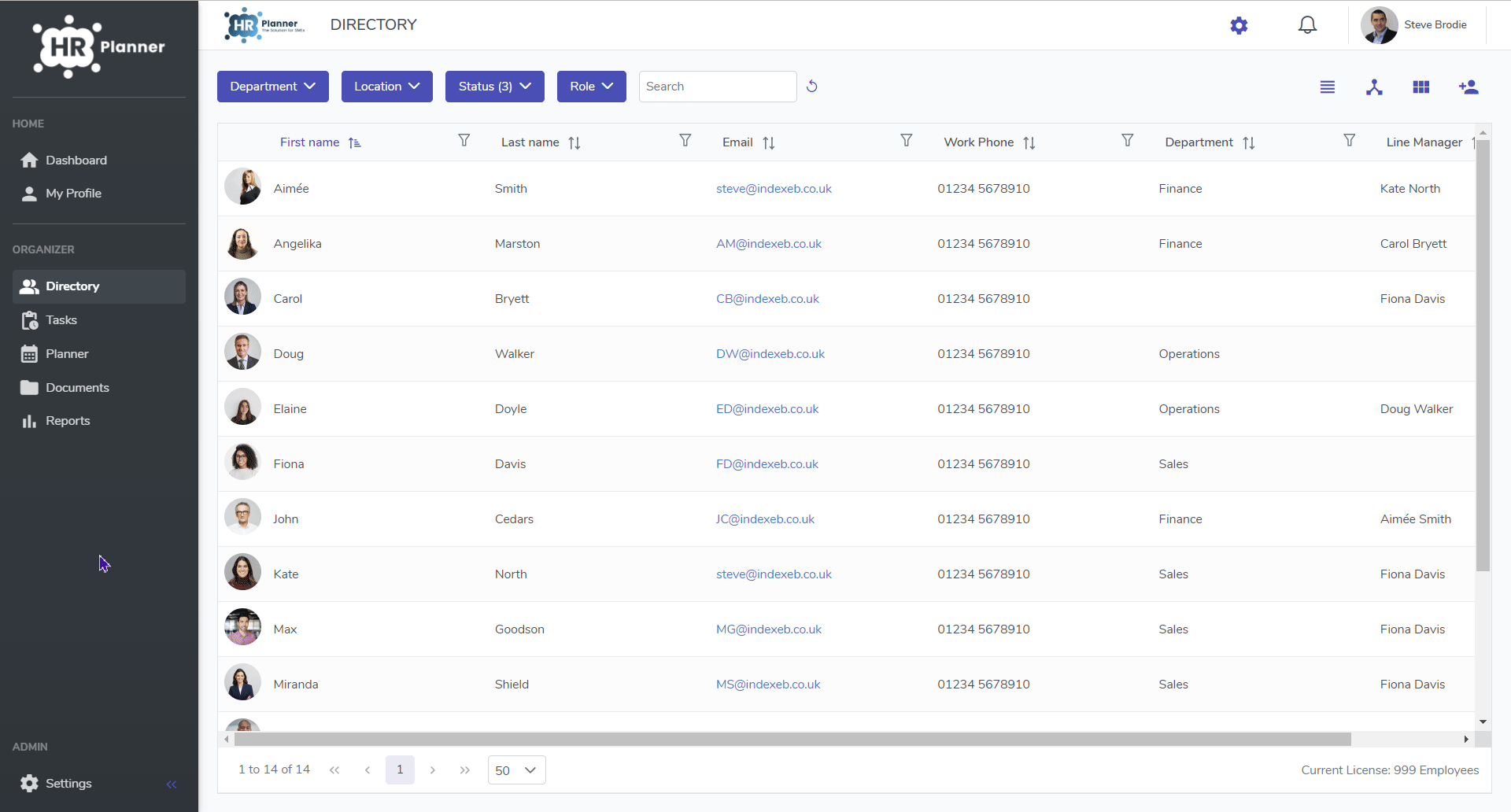Image resolution: width=1511 pixels, height=812 pixels.
Task: Toggle sort on Last name column
Action: pyautogui.click(x=574, y=142)
